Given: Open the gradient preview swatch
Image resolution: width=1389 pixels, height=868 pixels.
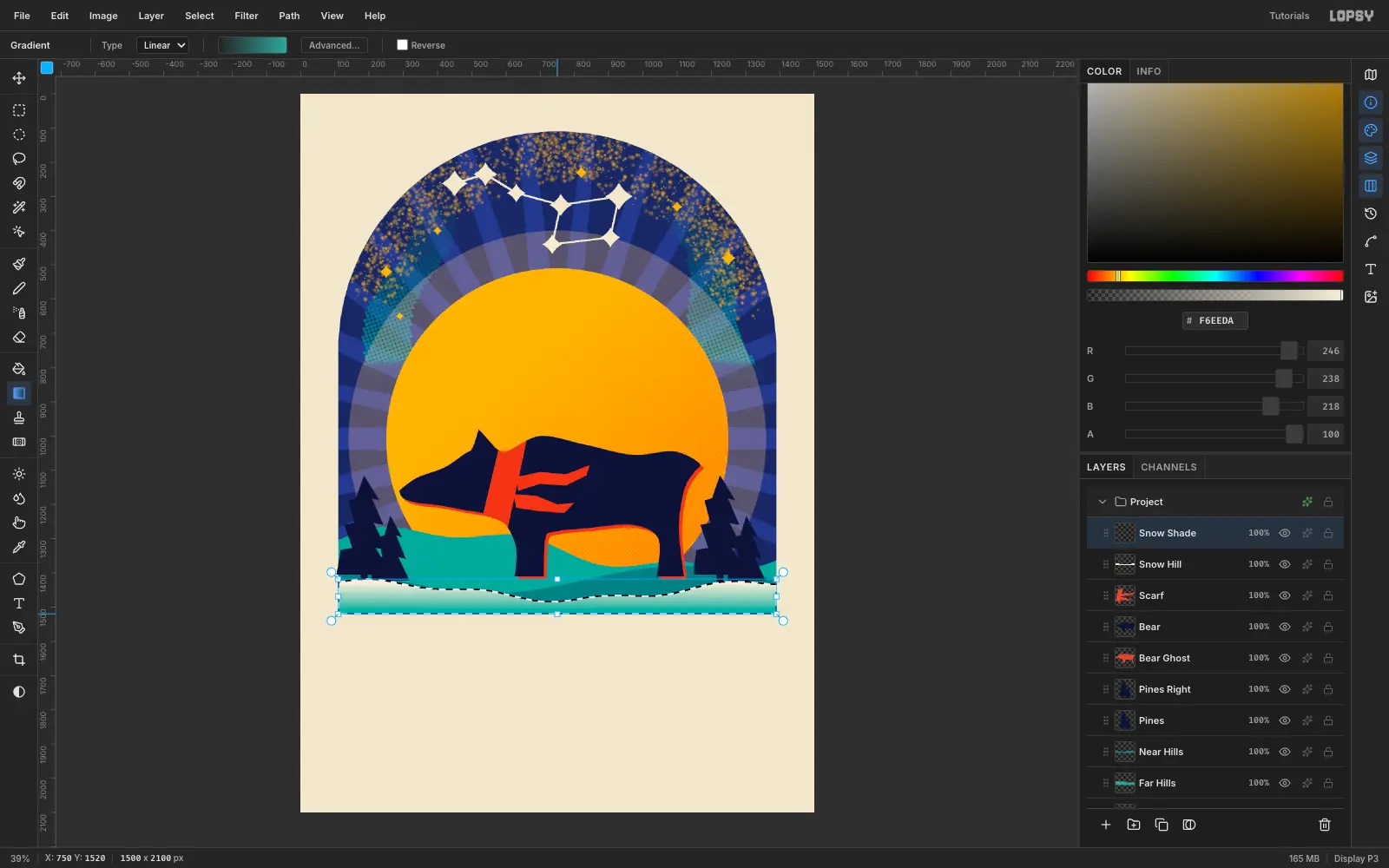Looking at the screenshot, I should [253, 45].
